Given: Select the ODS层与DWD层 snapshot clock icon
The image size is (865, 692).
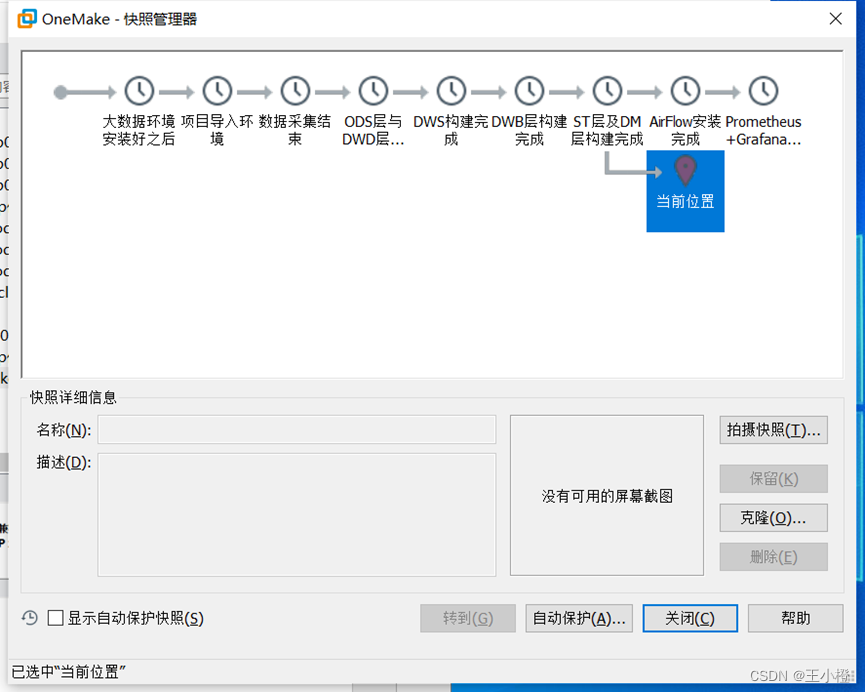Looking at the screenshot, I should [x=373, y=91].
